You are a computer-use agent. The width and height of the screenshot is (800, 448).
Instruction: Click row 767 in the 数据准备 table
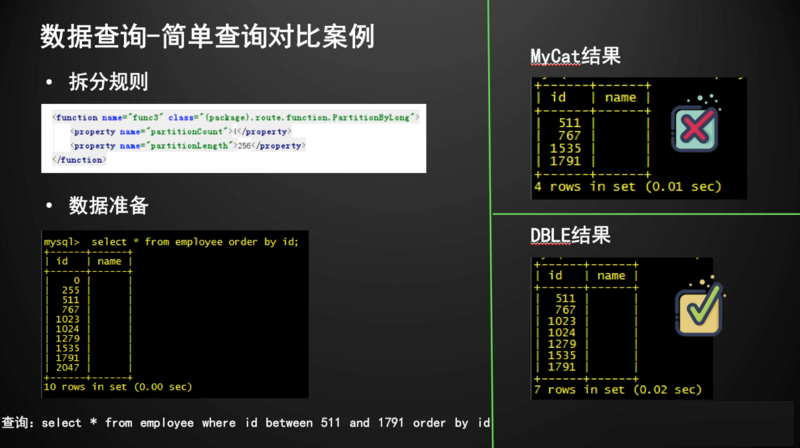tap(88, 310)
